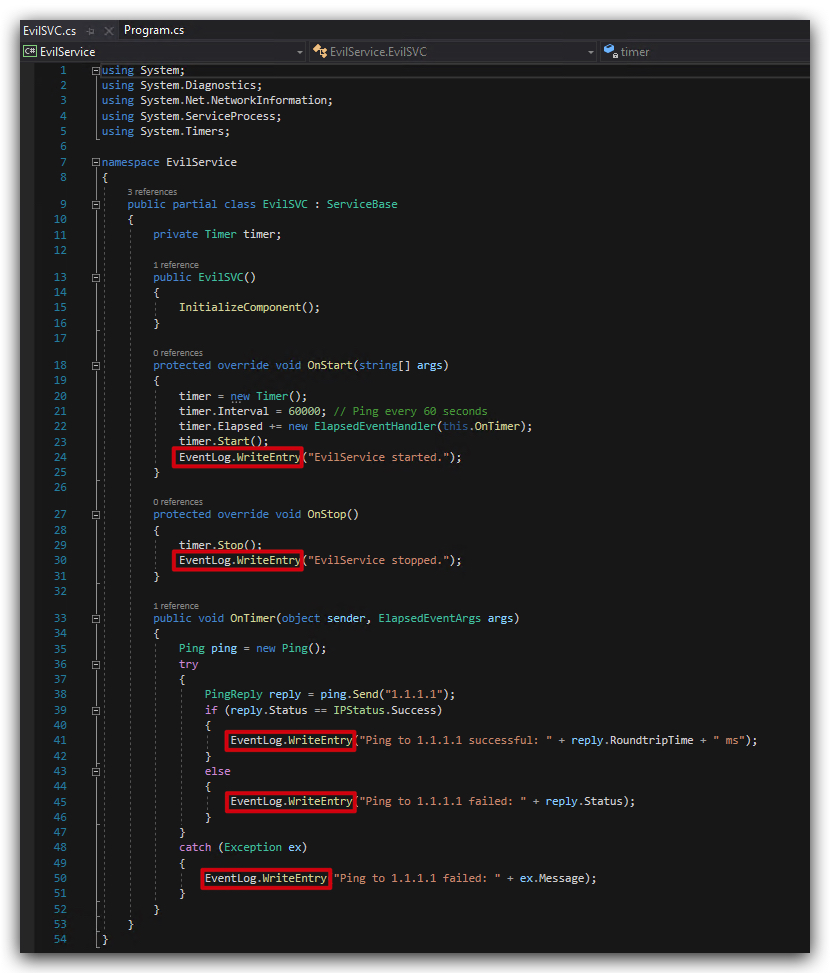Open the EvilService.EvilSVC class dropdown
830x973 pixels.
453,52
